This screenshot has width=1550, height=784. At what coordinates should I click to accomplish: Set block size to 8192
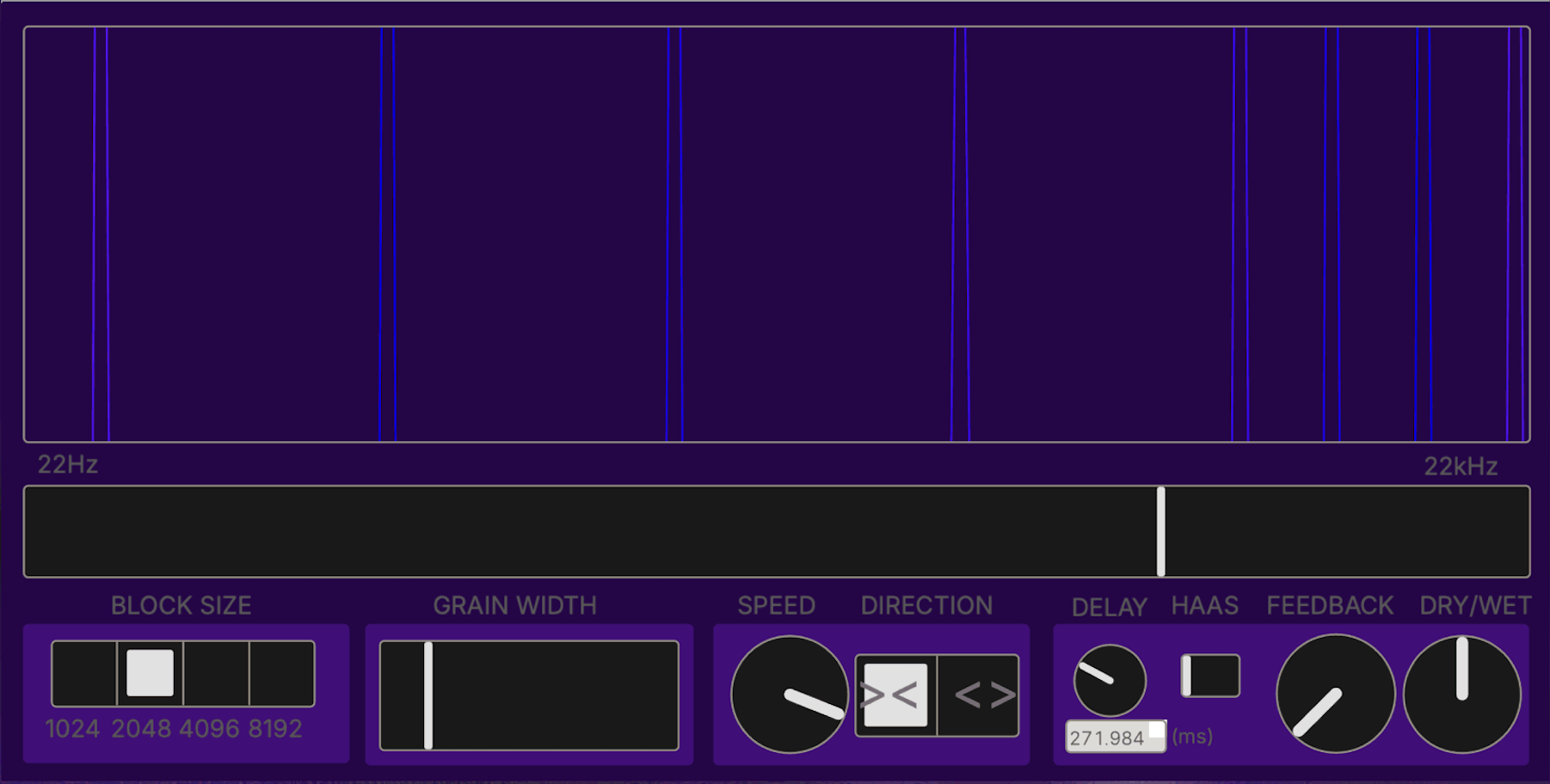pos(282,673)
